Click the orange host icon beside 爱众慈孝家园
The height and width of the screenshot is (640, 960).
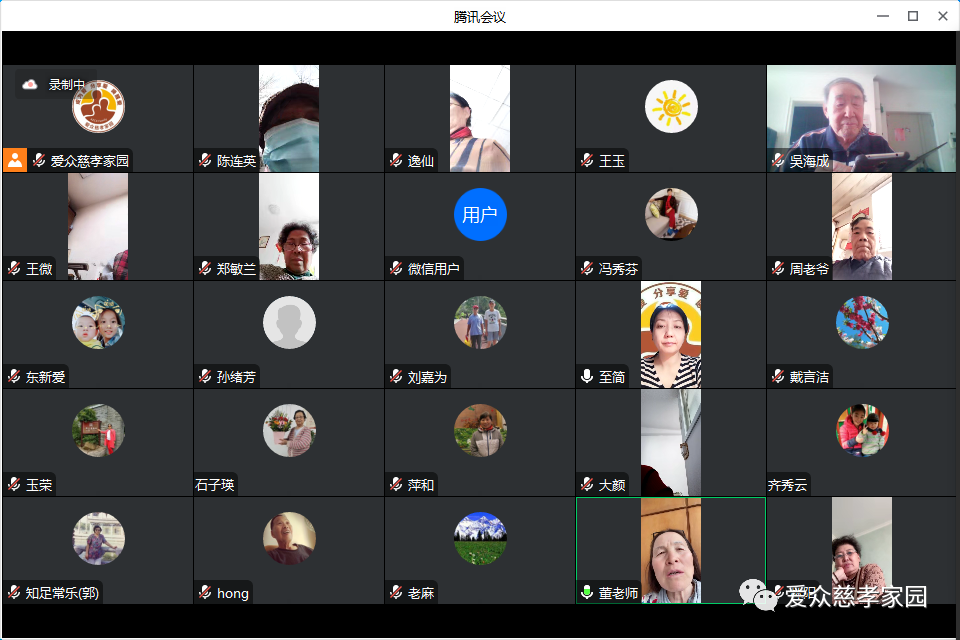point(15,160)
